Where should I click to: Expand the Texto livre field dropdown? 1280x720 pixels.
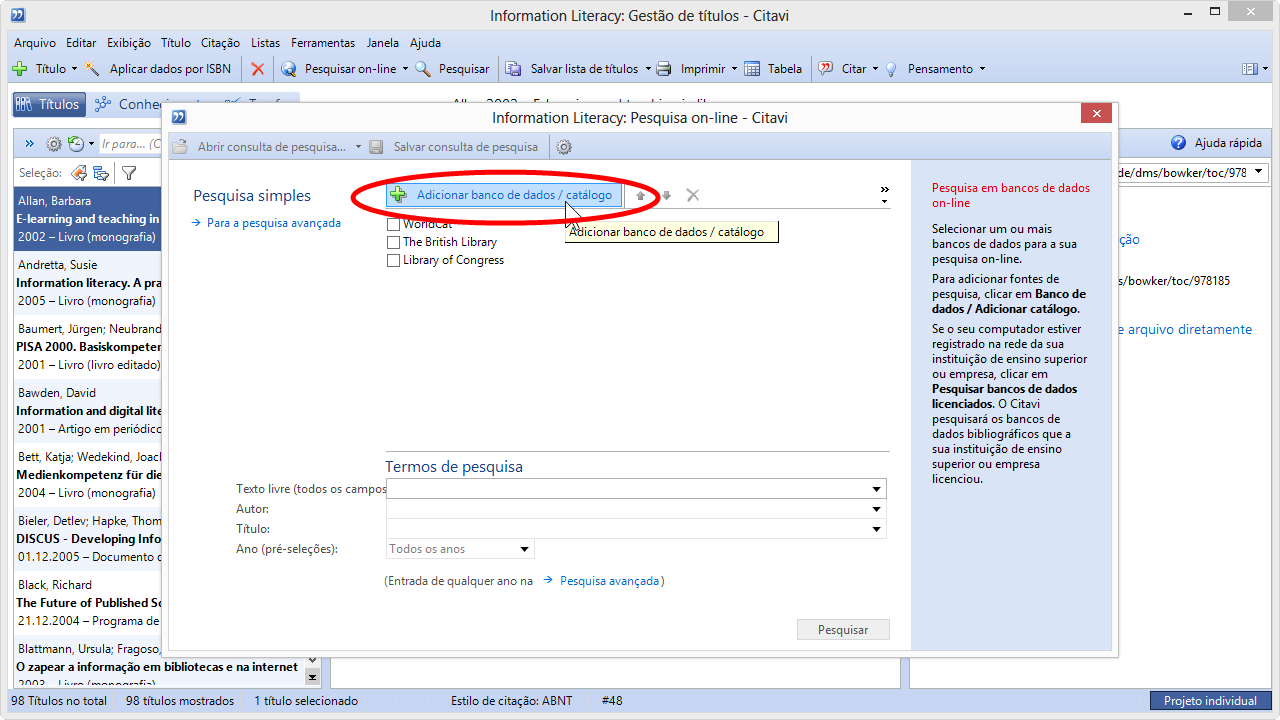[x=877, y=489]
